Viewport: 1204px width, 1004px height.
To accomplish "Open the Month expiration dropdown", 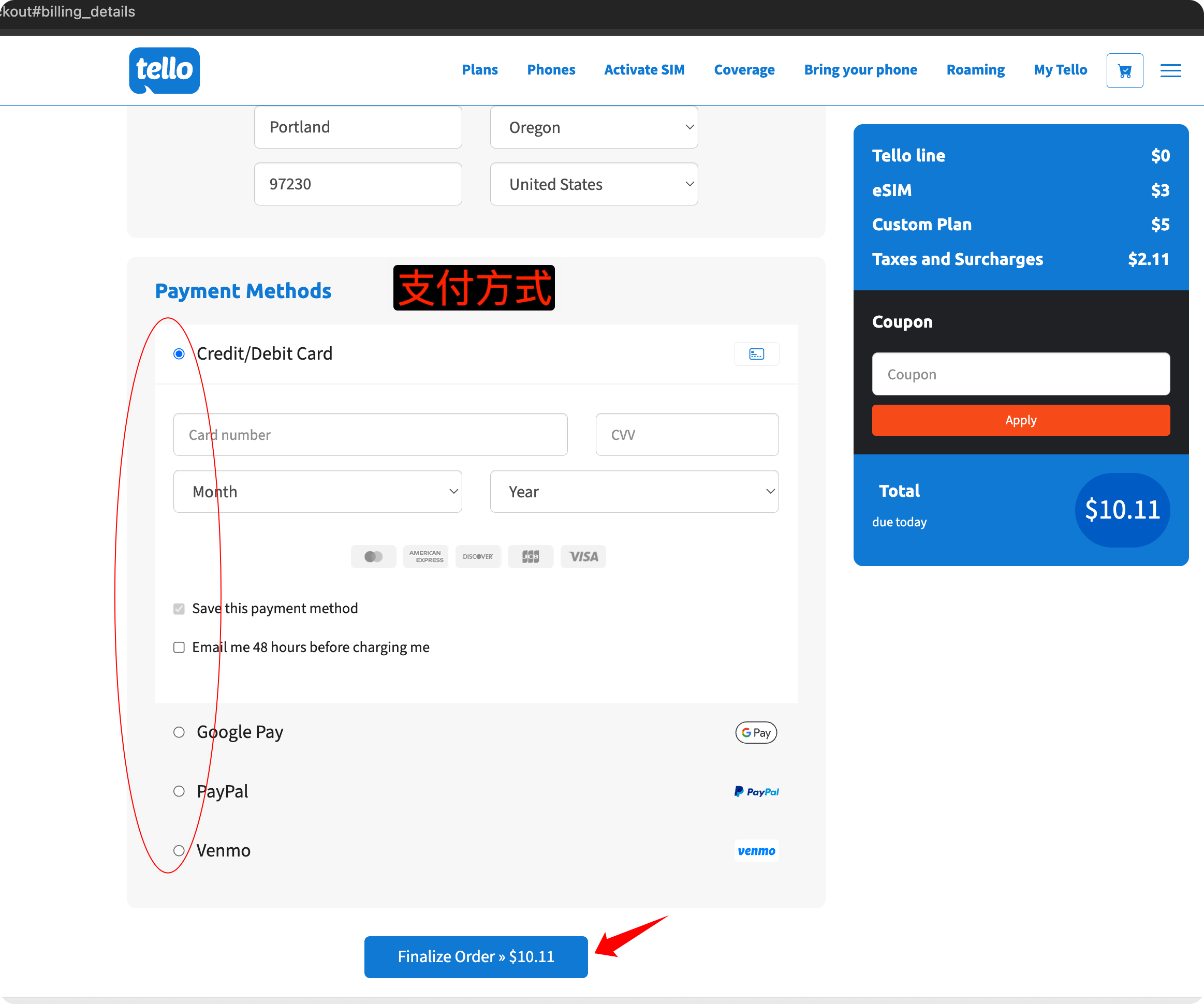I will (317, 491).
